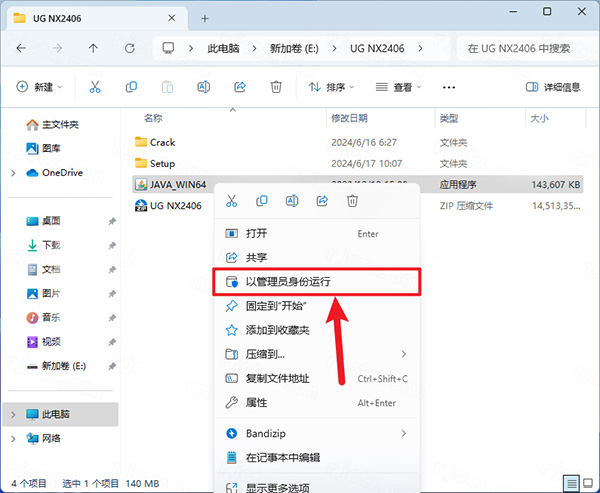Select the UG NX2406 ZIP file
Screen dimensions: 600x493
168,206
